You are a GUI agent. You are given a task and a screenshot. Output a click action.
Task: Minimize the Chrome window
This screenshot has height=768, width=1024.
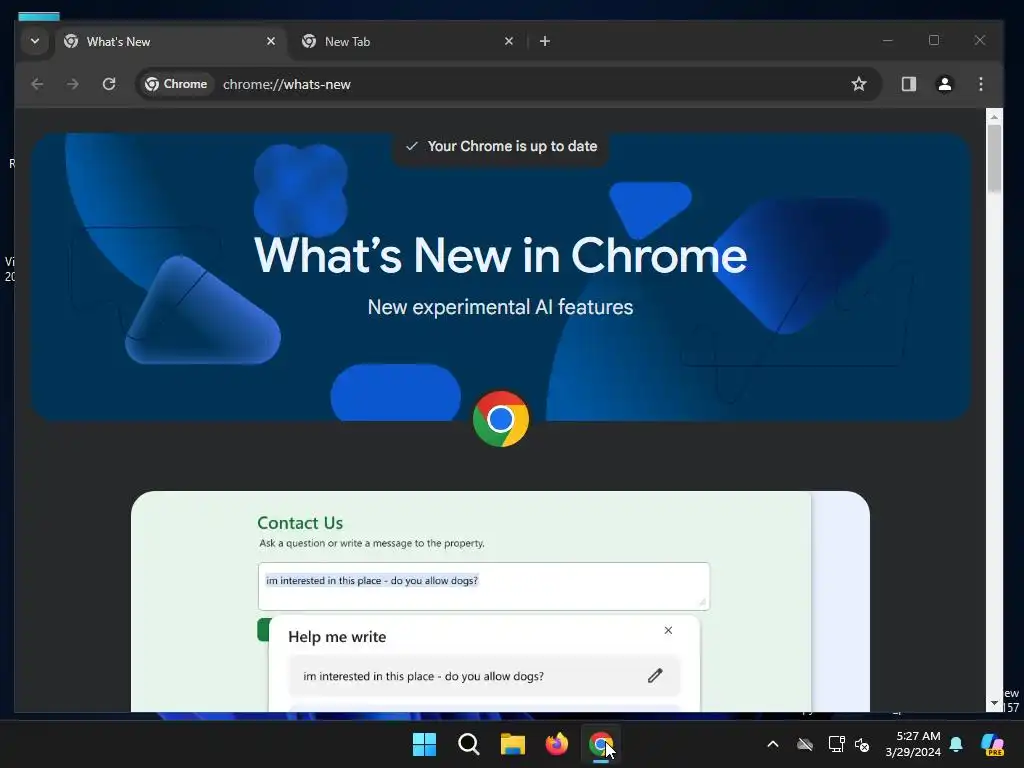click(888, 40)
